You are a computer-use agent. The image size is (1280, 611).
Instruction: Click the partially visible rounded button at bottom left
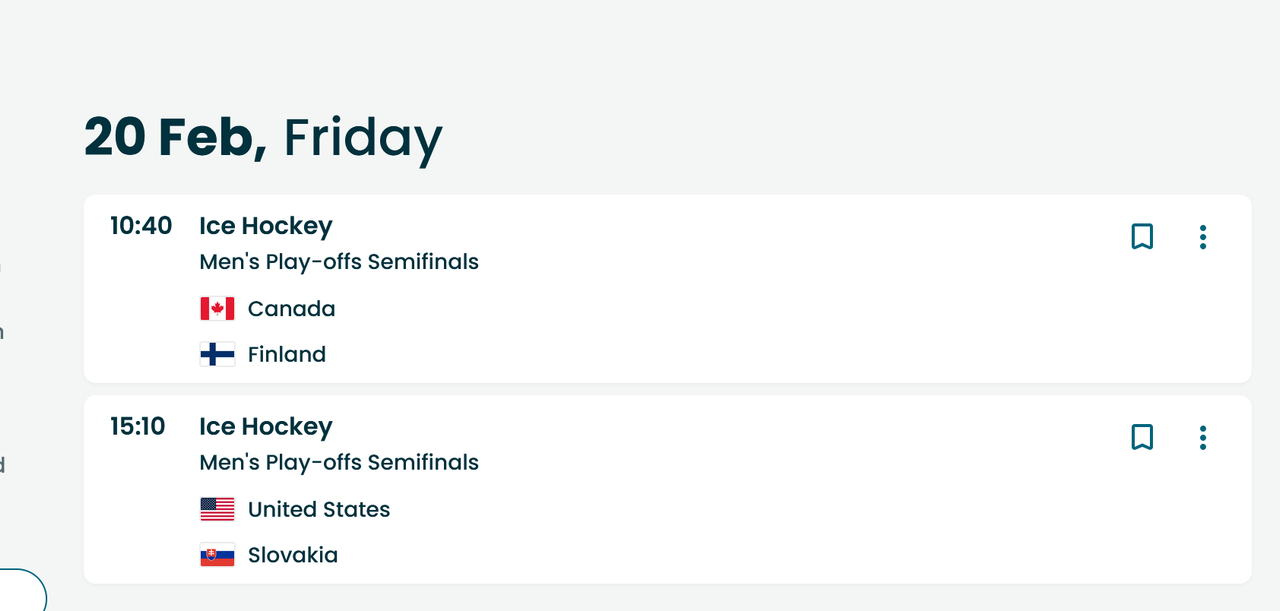pyautogui.click(x=21, y=590)
